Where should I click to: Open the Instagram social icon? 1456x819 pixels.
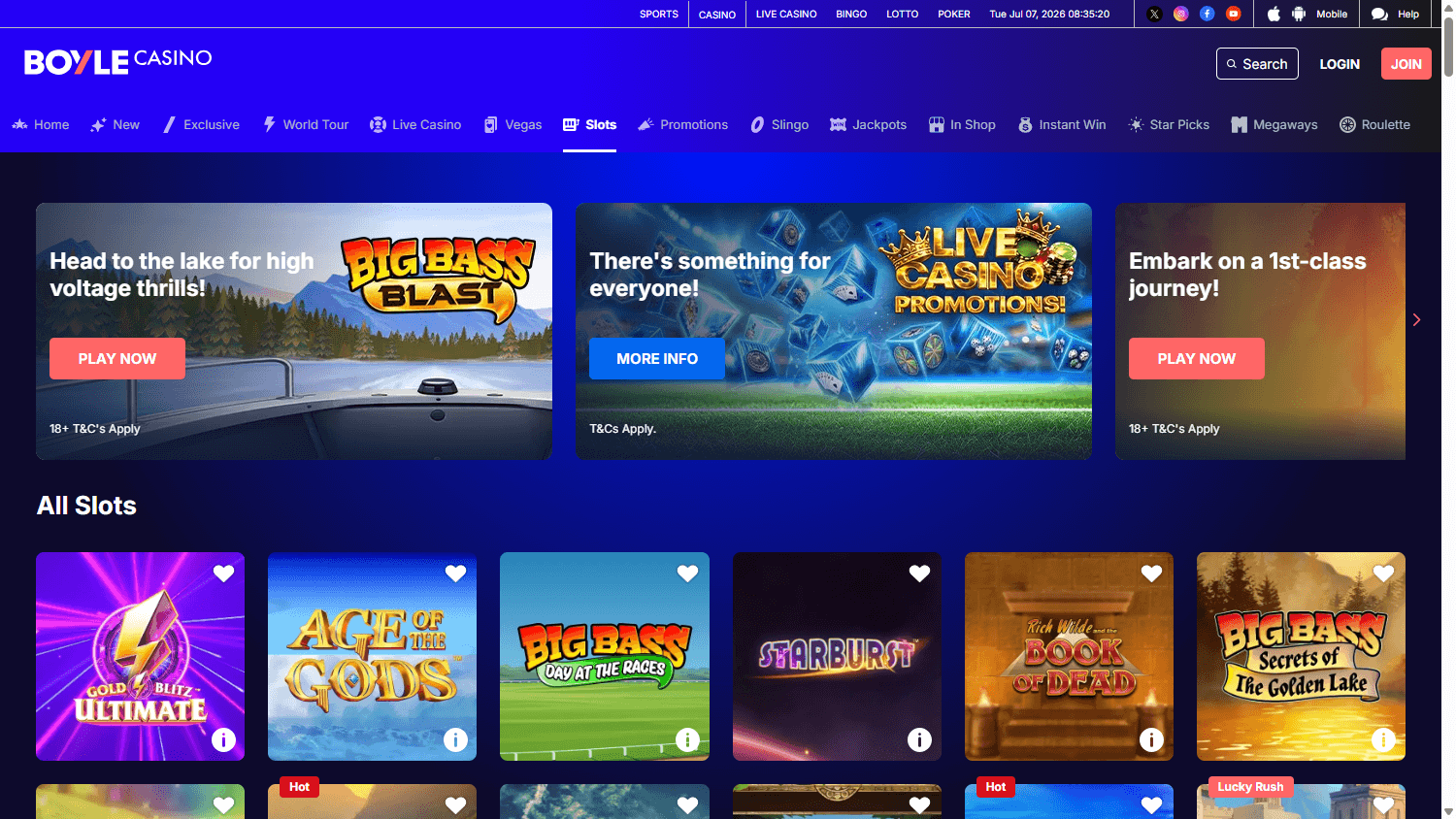(x=1180, y=14)
